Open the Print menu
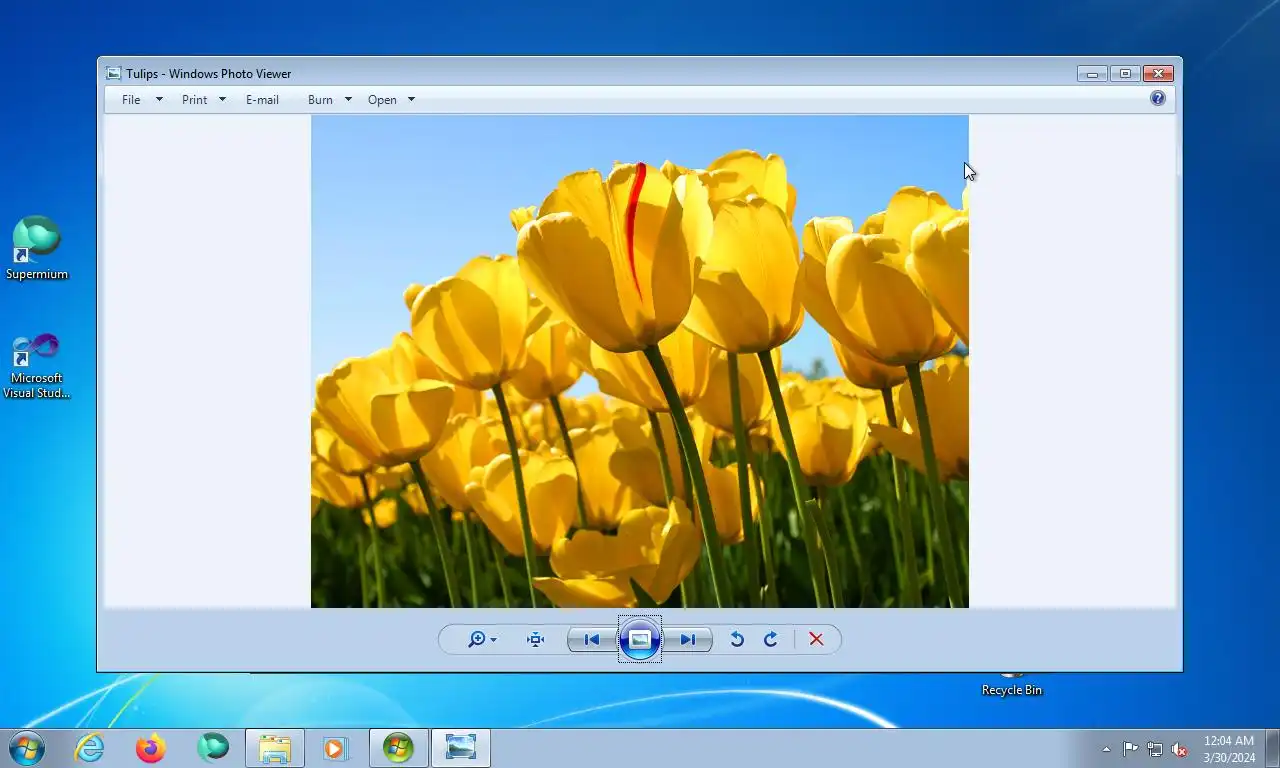Image resolution: width=1280 pixels, height=768 pixels. [194, 100]
